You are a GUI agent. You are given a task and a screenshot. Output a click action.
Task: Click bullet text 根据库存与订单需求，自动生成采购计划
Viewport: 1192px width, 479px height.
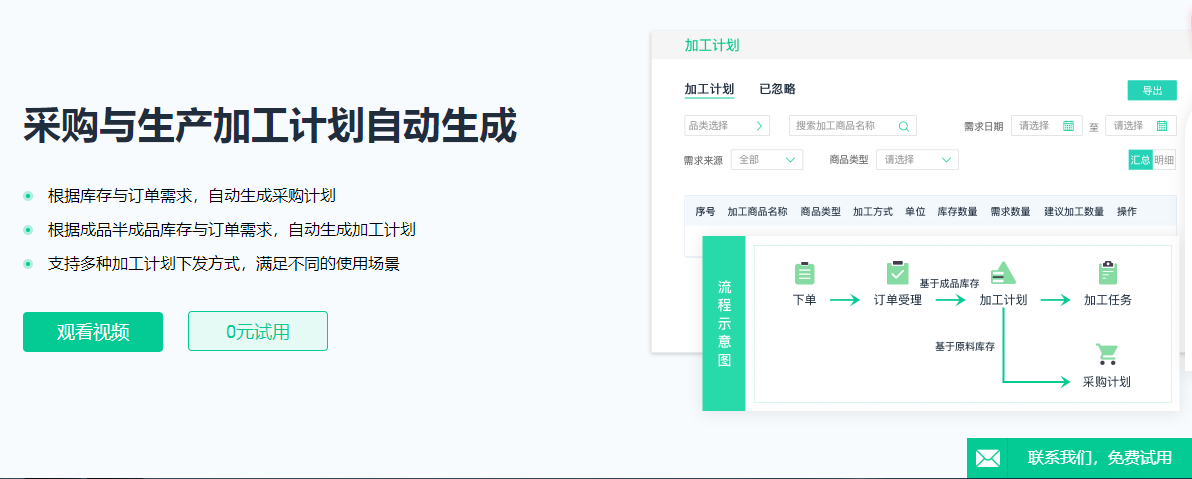(192, 195)
